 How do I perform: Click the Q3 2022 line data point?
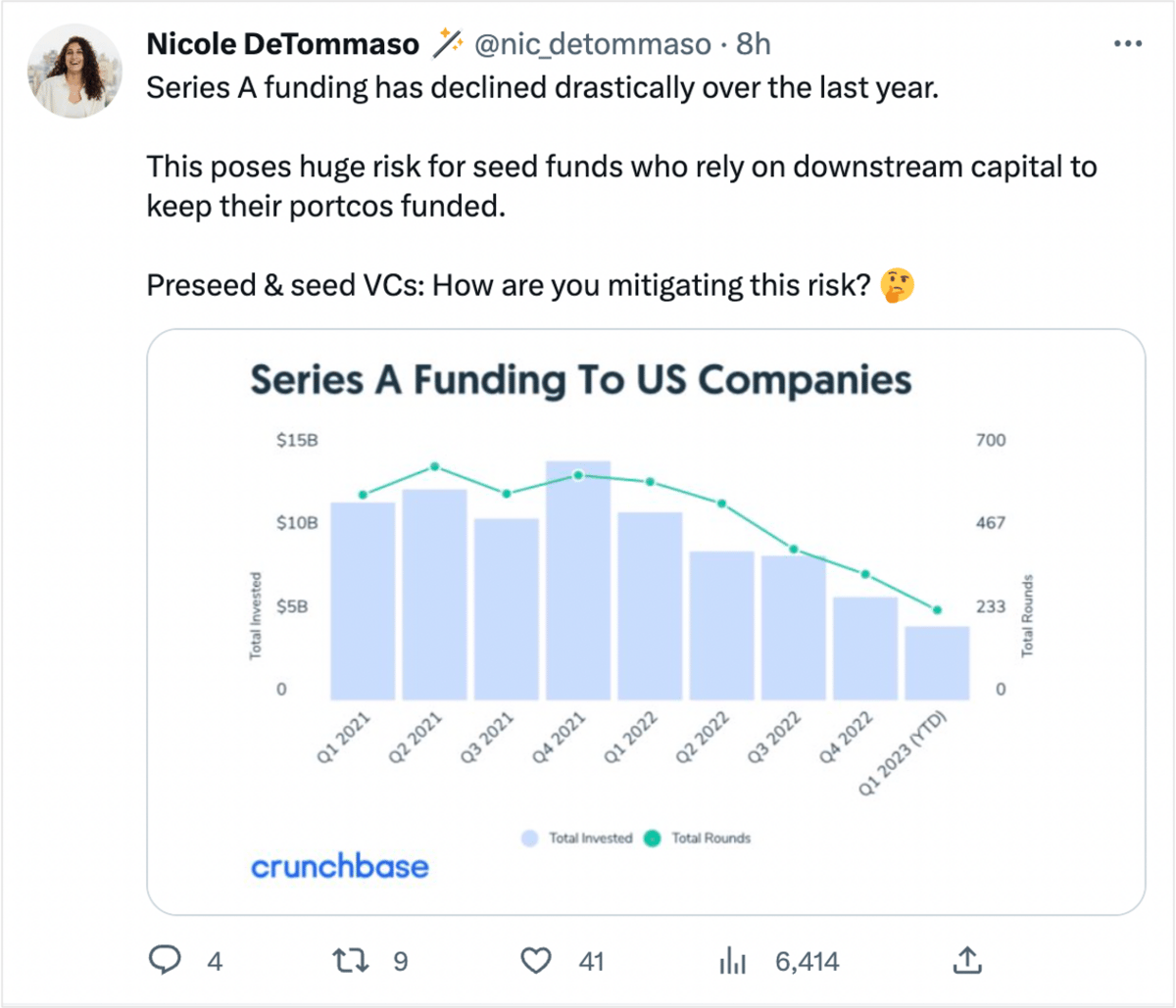coord(794,550)
